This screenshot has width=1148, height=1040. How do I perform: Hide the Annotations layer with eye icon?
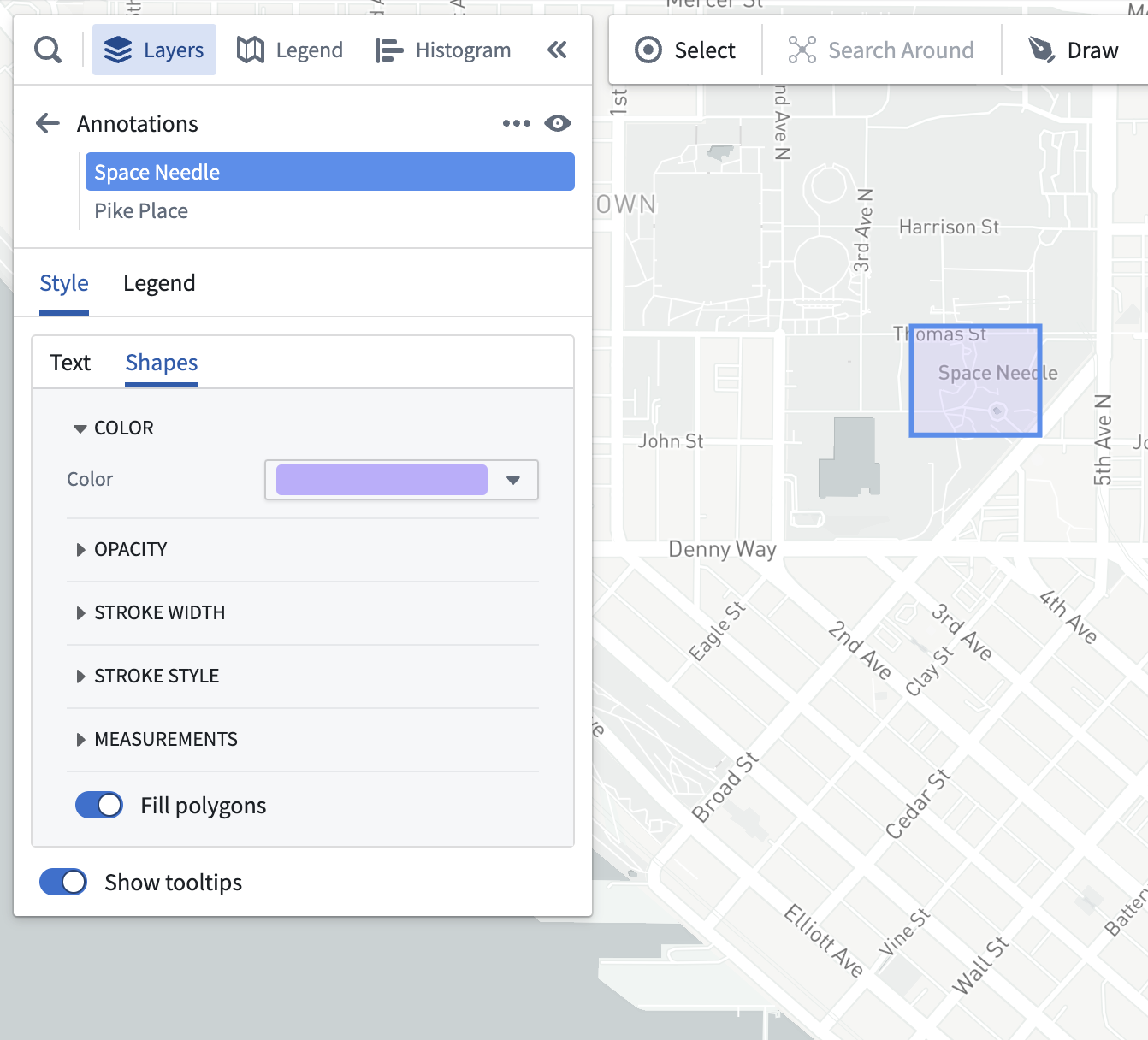pos(558,124)
